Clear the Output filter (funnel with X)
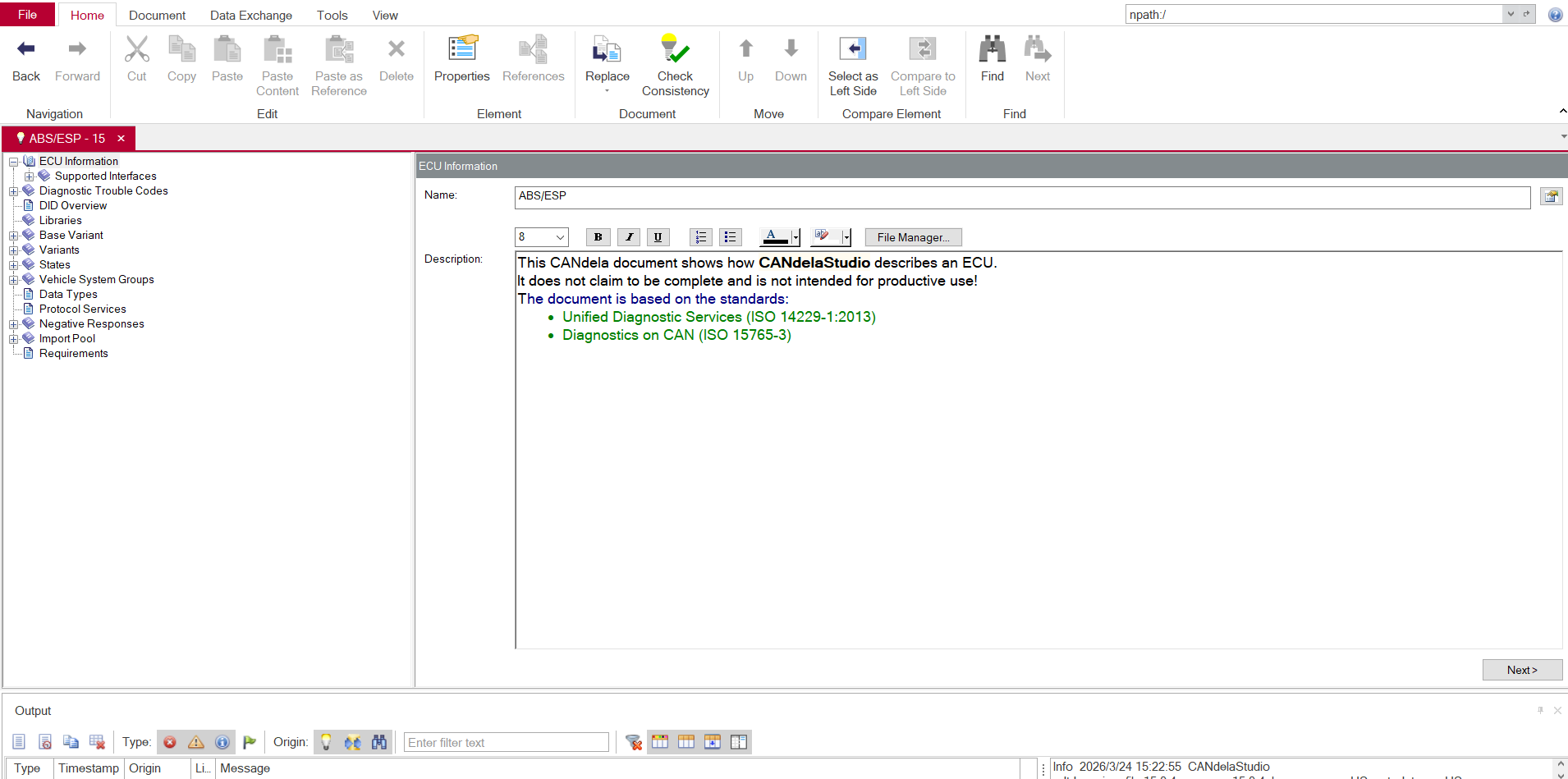1568x779 pixels. pos(633,742)
